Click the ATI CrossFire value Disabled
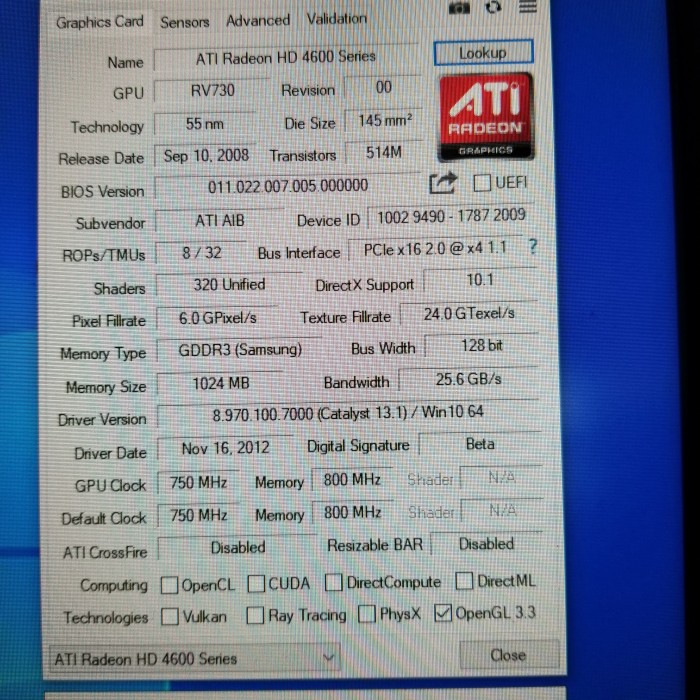700x700 pixels. [238, 547]
